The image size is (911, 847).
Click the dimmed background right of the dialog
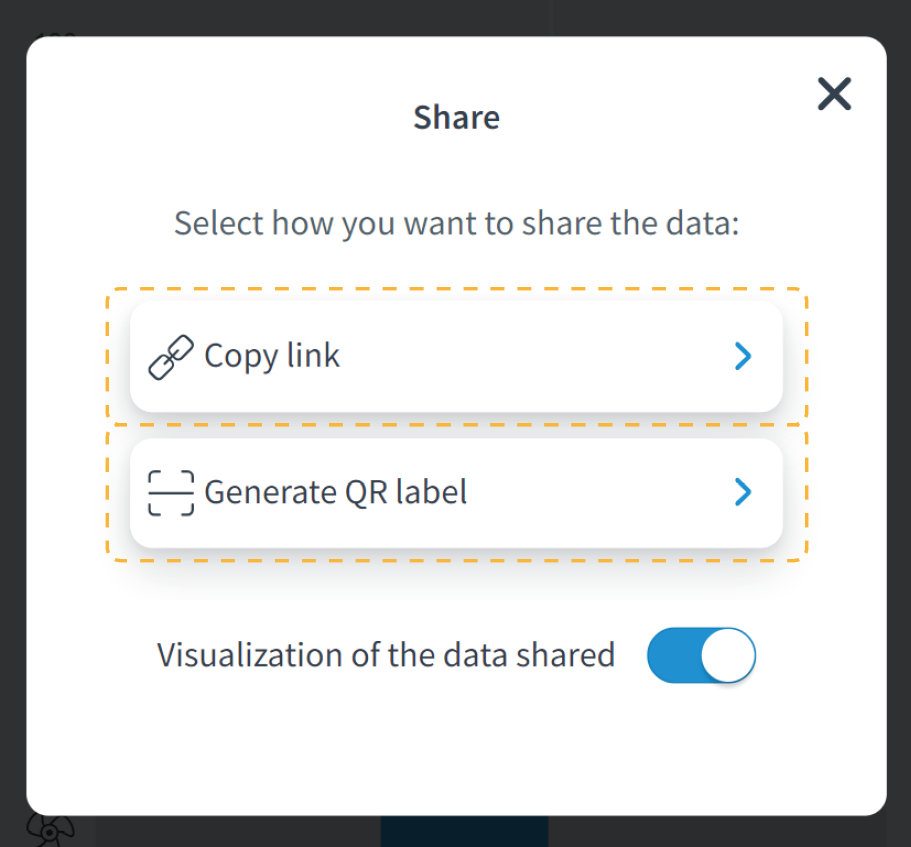point(899,420)
